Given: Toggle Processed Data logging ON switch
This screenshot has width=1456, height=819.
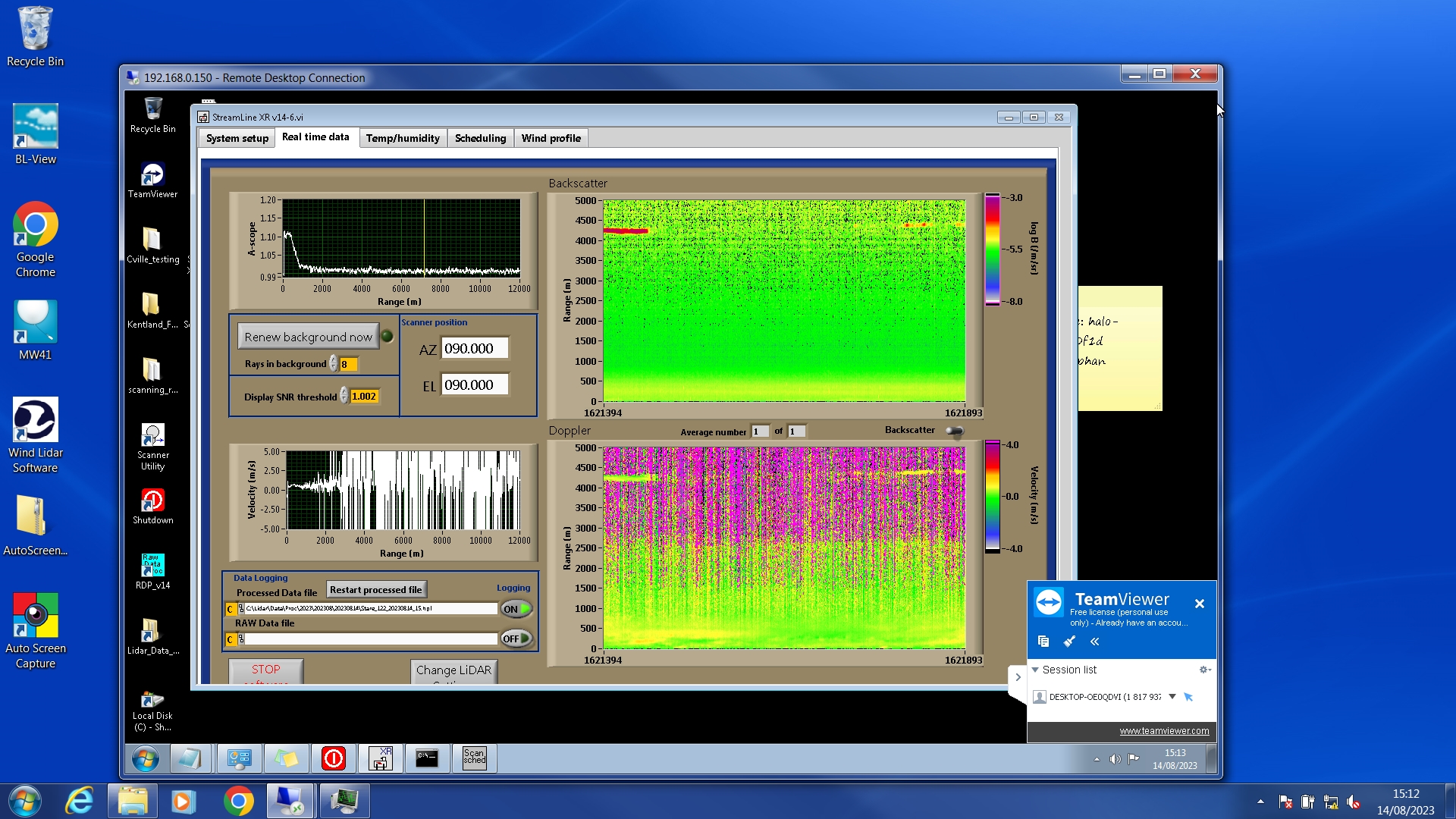Looking at the screenshot, I should pyautogui.click(x=516, y=609).
